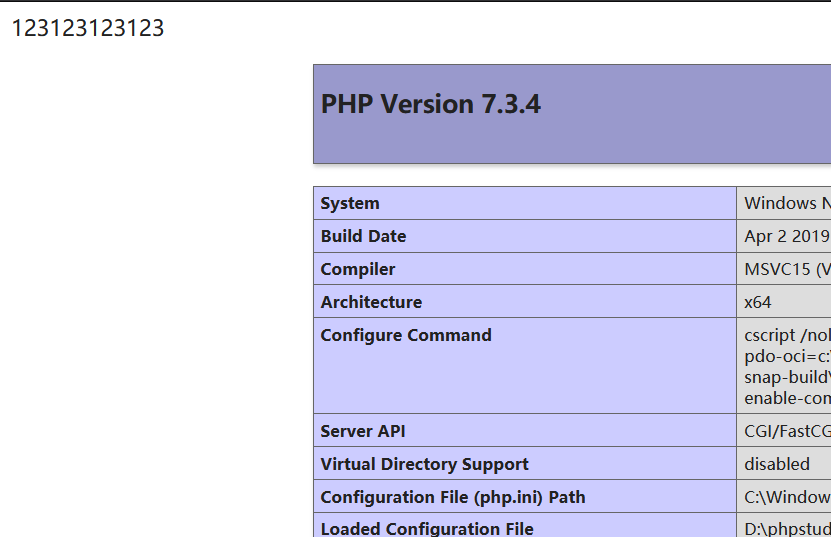Select the System row label
This screenshot has height=537, width=831.
(350, 204)
